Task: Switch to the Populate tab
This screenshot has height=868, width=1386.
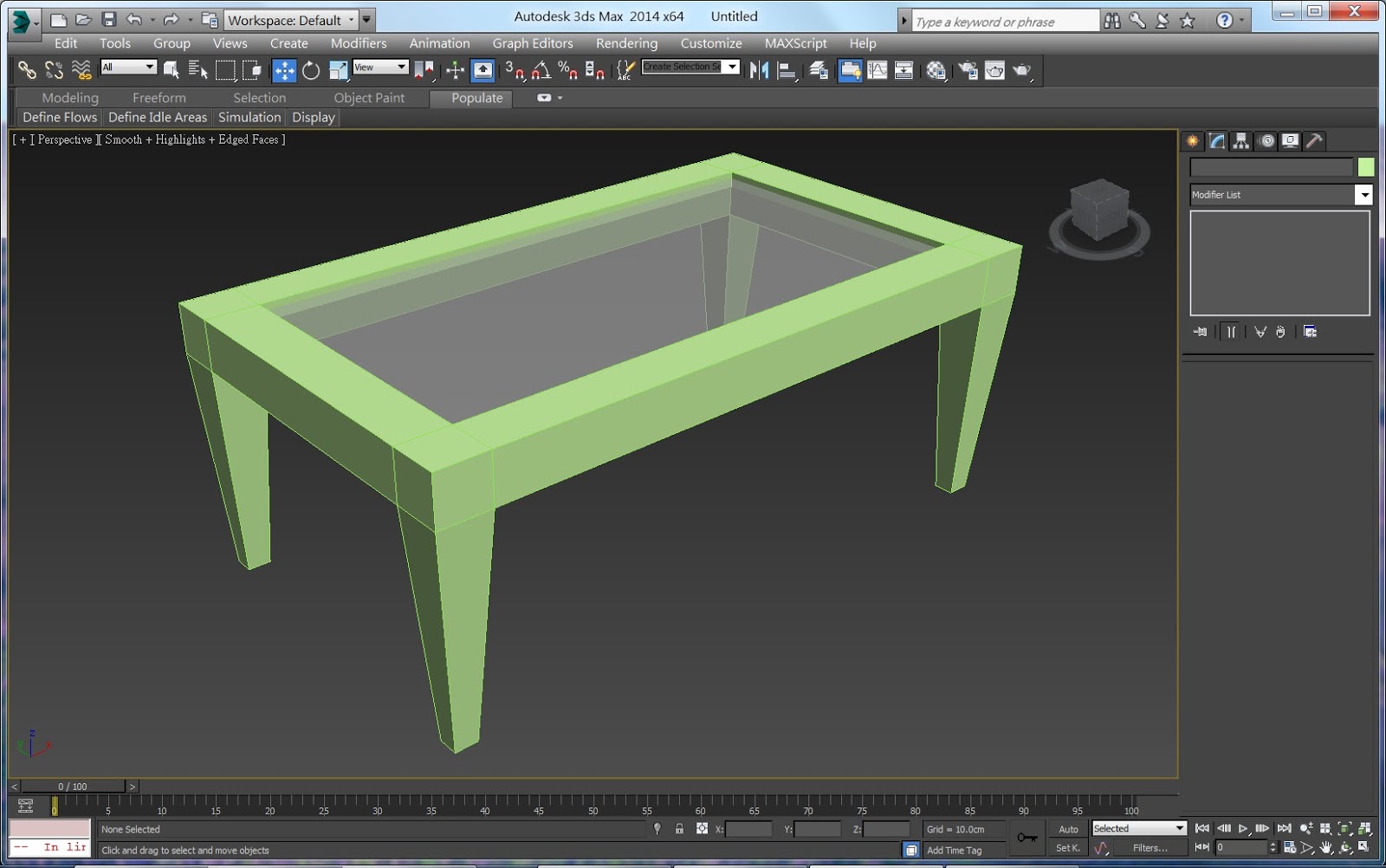Action: click(471, 98)
